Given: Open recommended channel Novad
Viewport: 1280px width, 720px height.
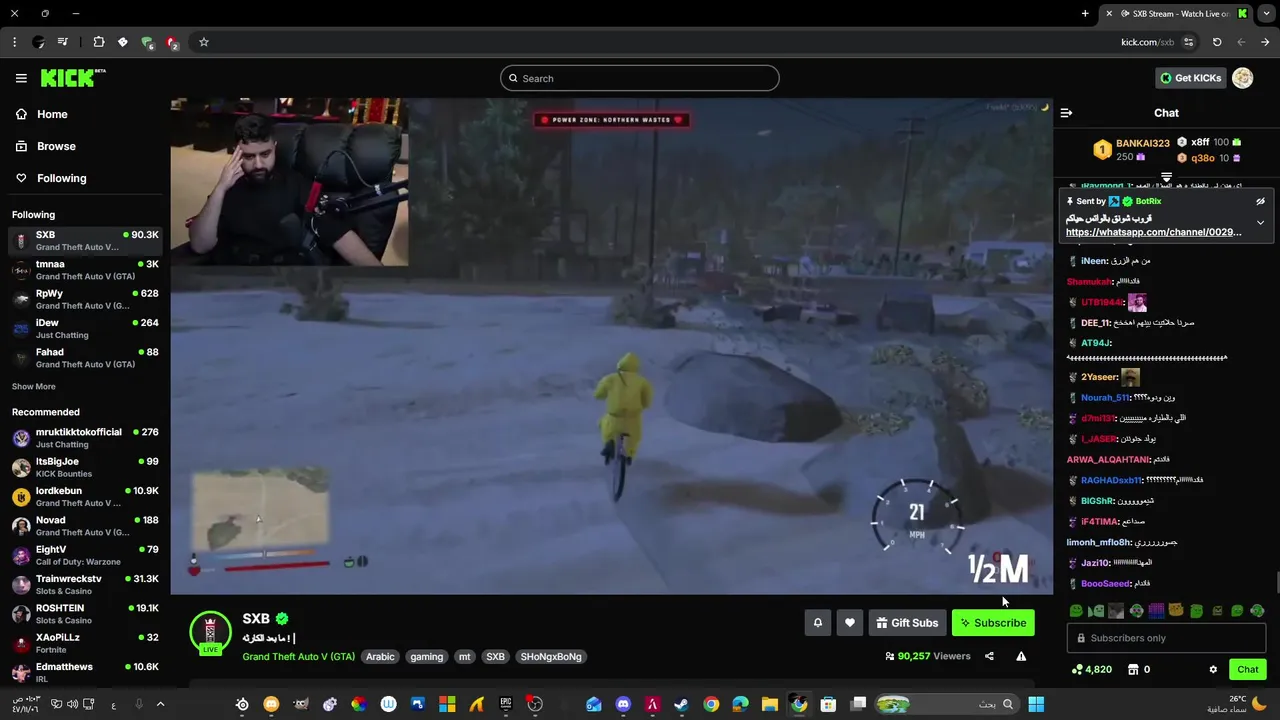Looking at the screenshot, I should (x=85, y=526).
